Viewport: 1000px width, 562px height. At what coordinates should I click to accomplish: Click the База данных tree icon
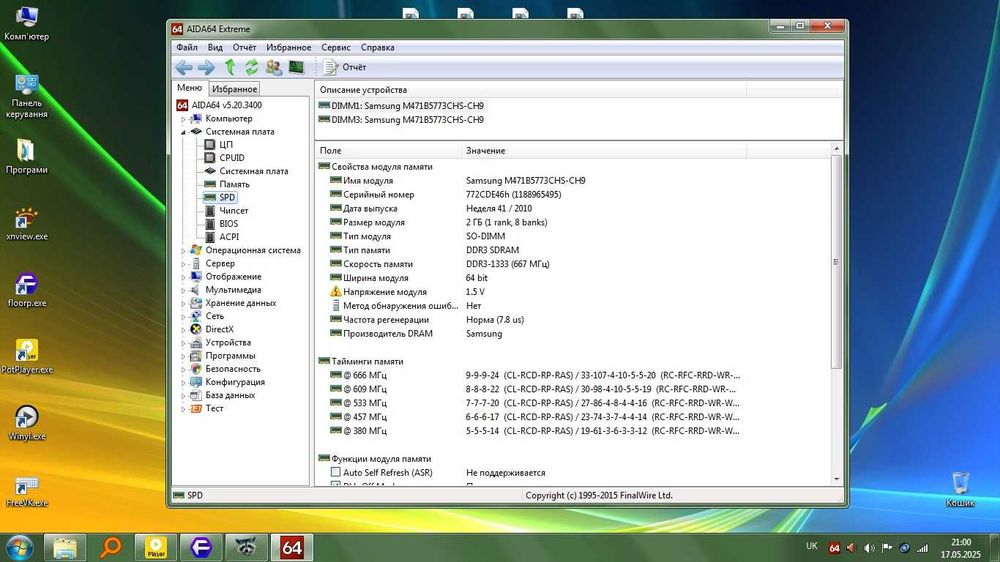[196, 396]
